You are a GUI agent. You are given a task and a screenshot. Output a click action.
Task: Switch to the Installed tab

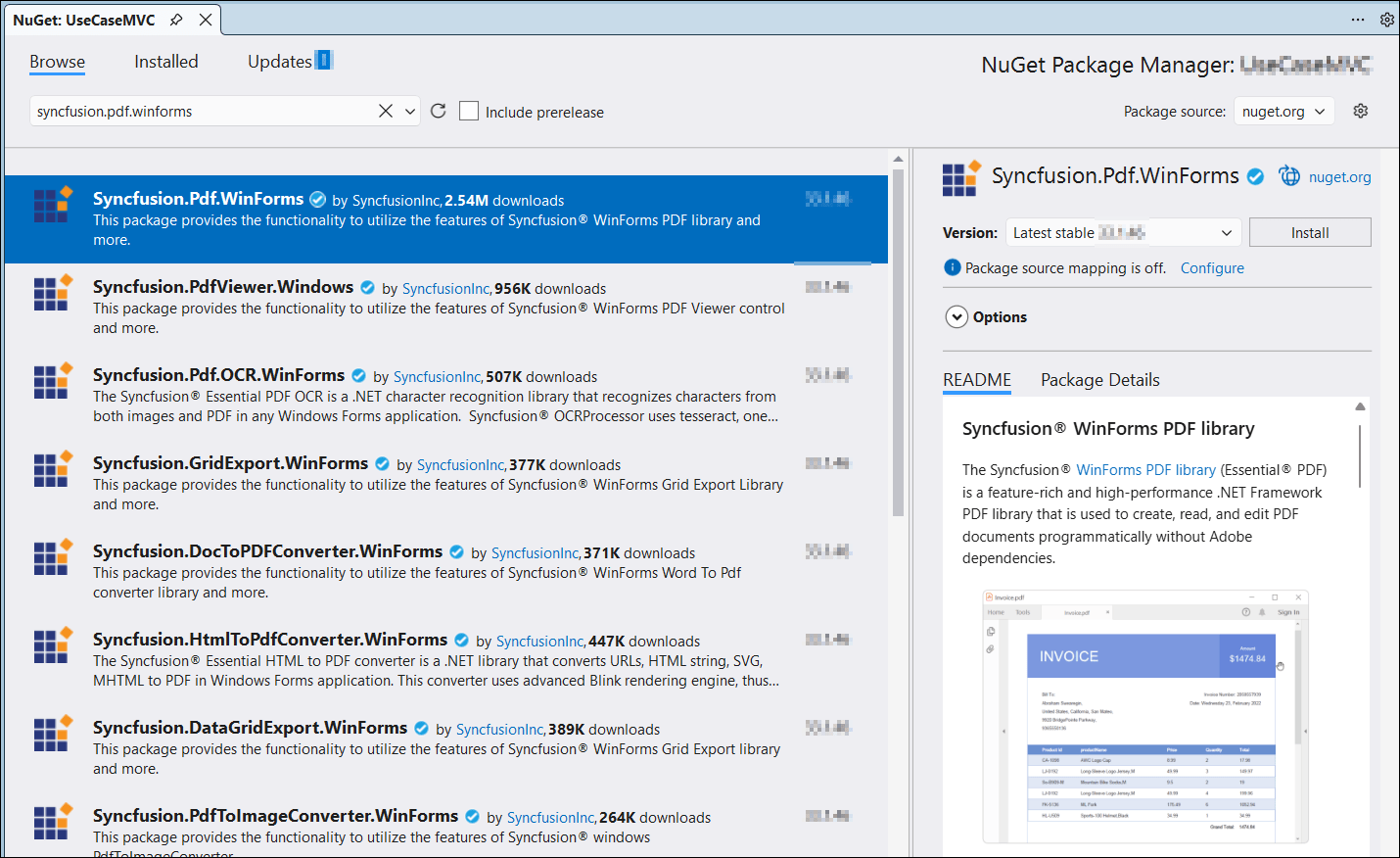click(x=165, y=61)
